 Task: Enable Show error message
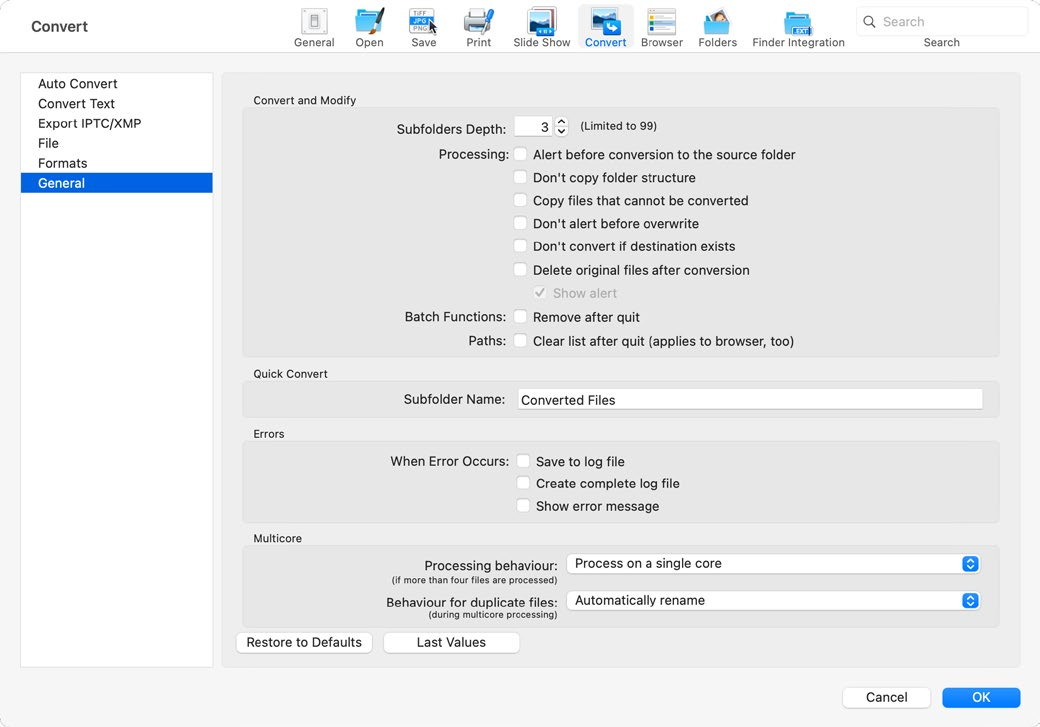(523, 505)
